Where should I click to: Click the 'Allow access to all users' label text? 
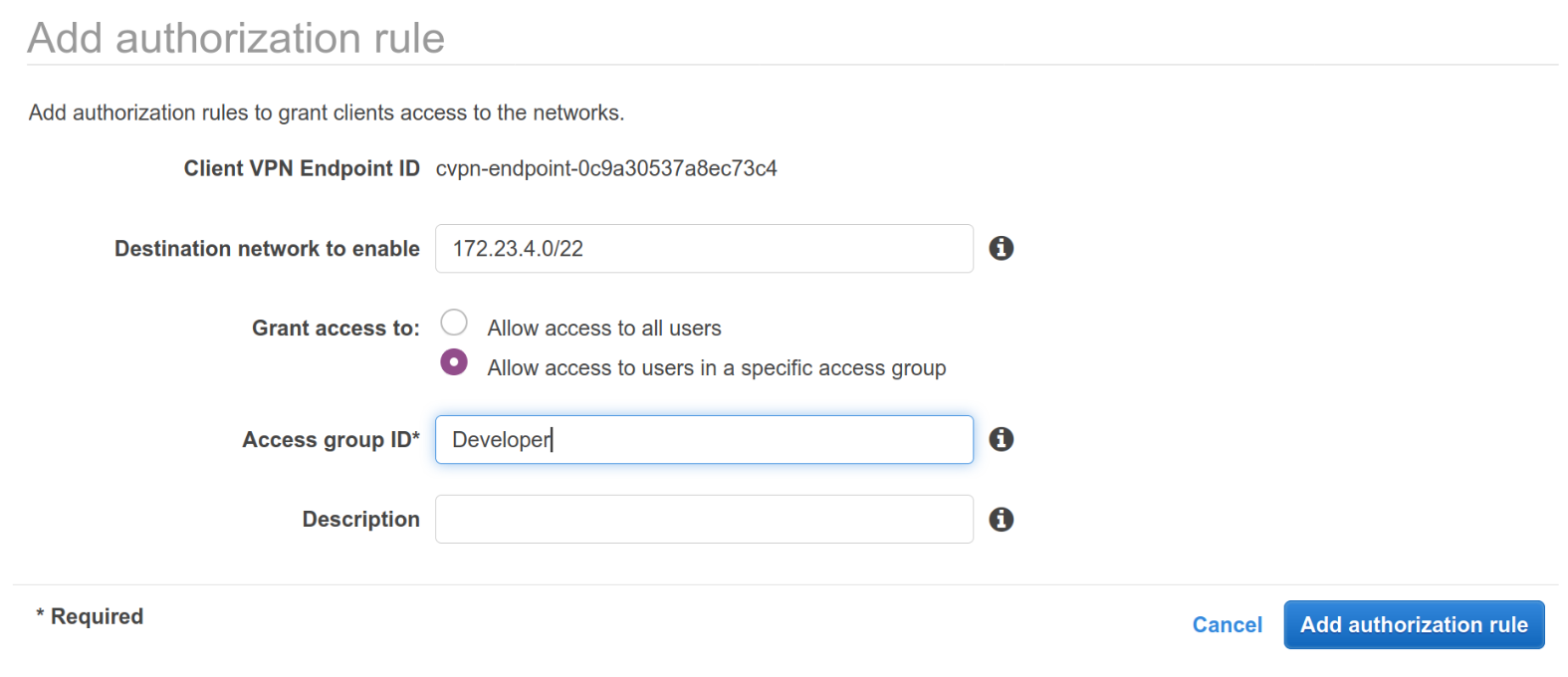pyautogui.click(x=603, y=329)
